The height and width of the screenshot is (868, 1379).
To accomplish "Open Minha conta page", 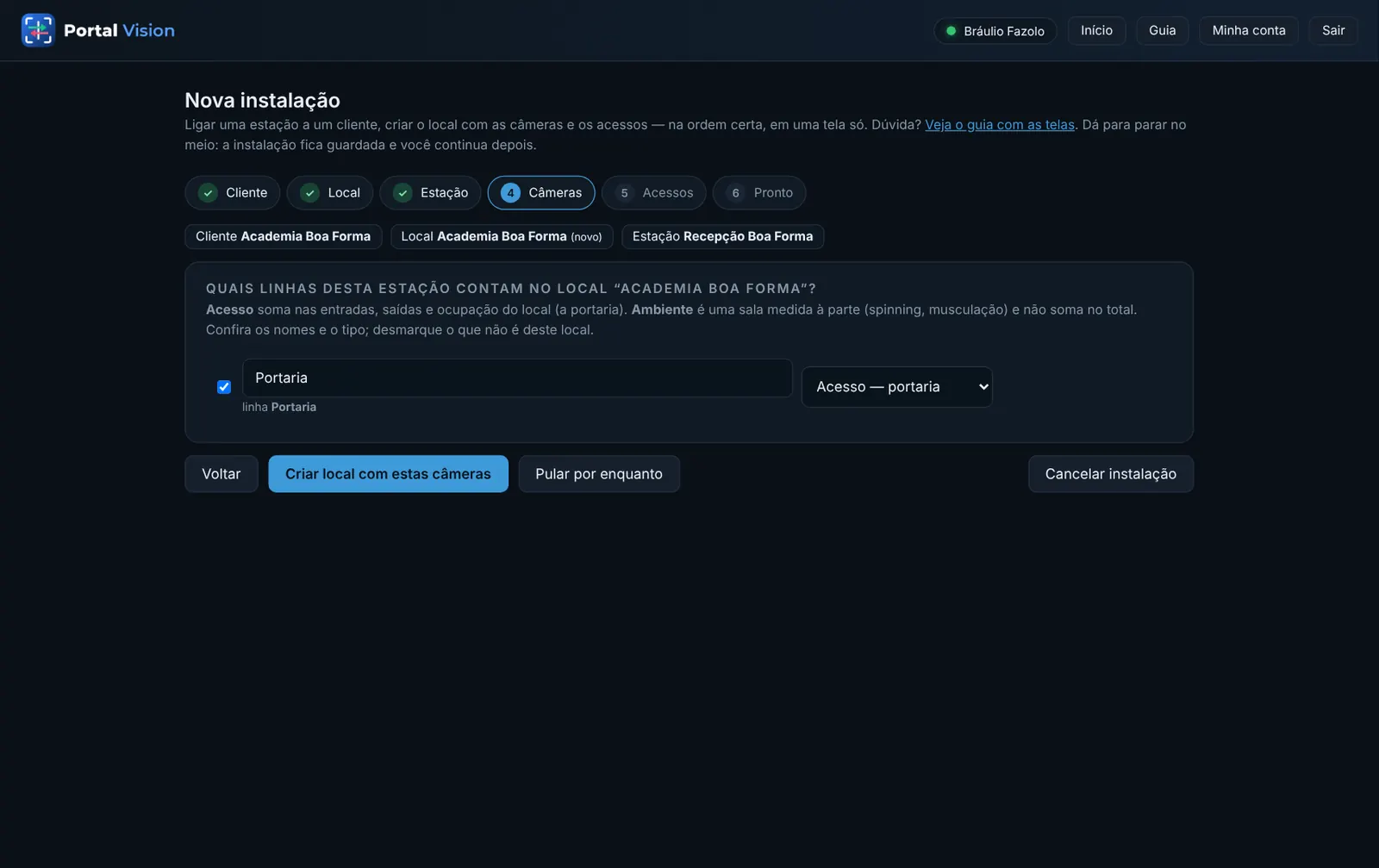I will pos(1249,30).
